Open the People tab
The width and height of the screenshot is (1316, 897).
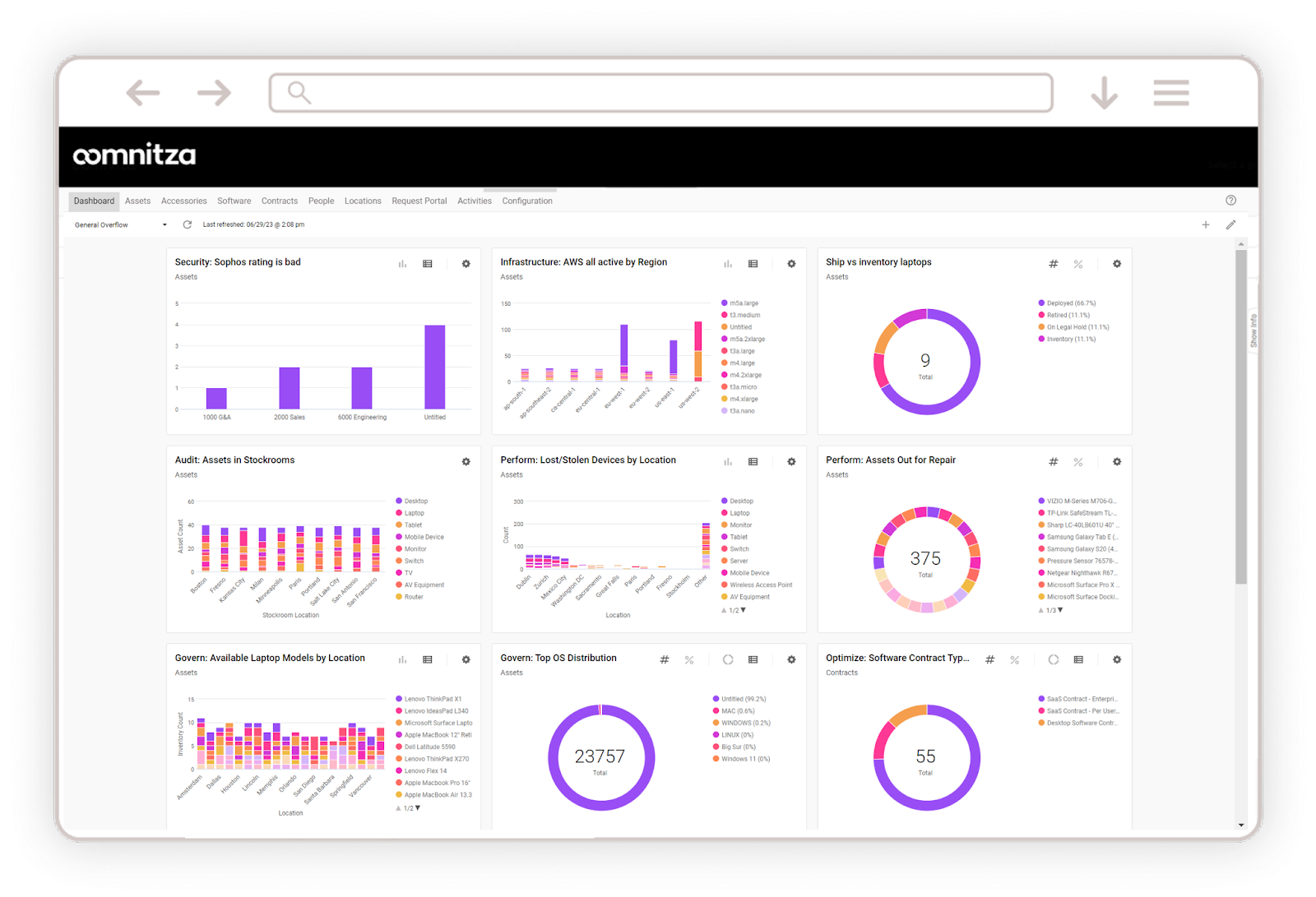[x=321, y=201]
